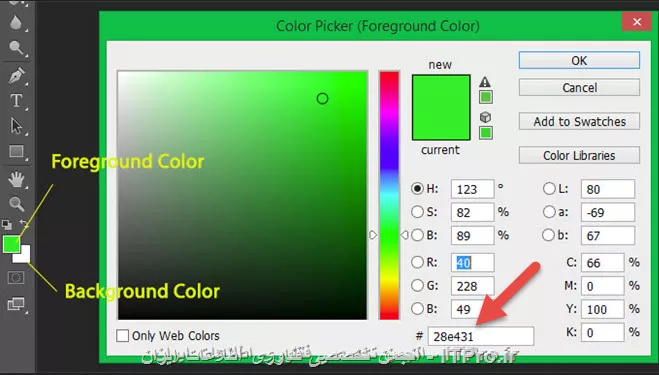Select the Lab b radio button
659x375 pixels.
548,235
